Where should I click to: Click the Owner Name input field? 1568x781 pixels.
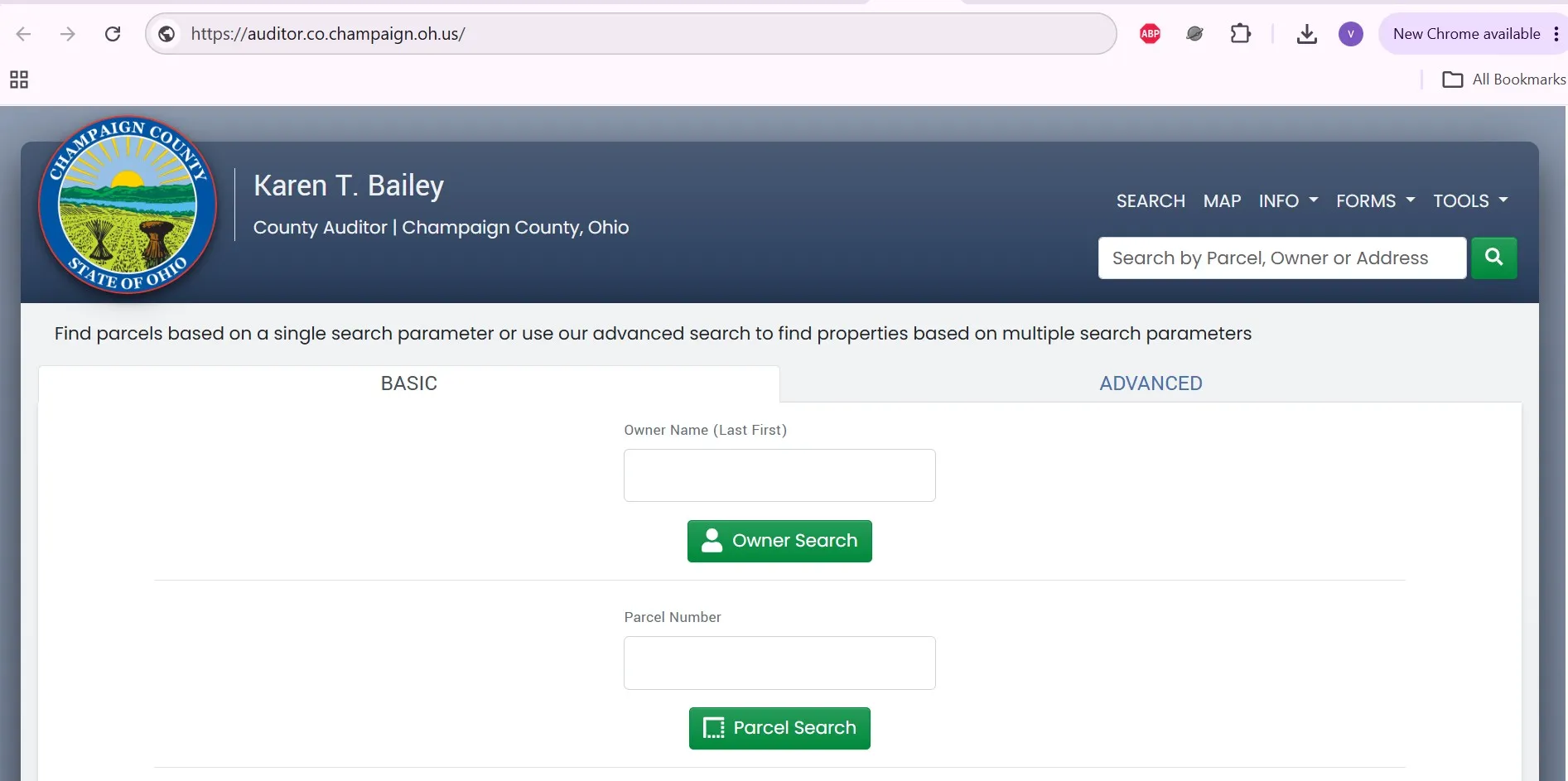point(779,475)
